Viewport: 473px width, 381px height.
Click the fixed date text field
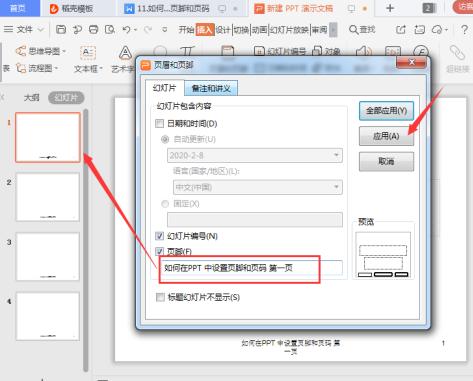pos(255,220)
